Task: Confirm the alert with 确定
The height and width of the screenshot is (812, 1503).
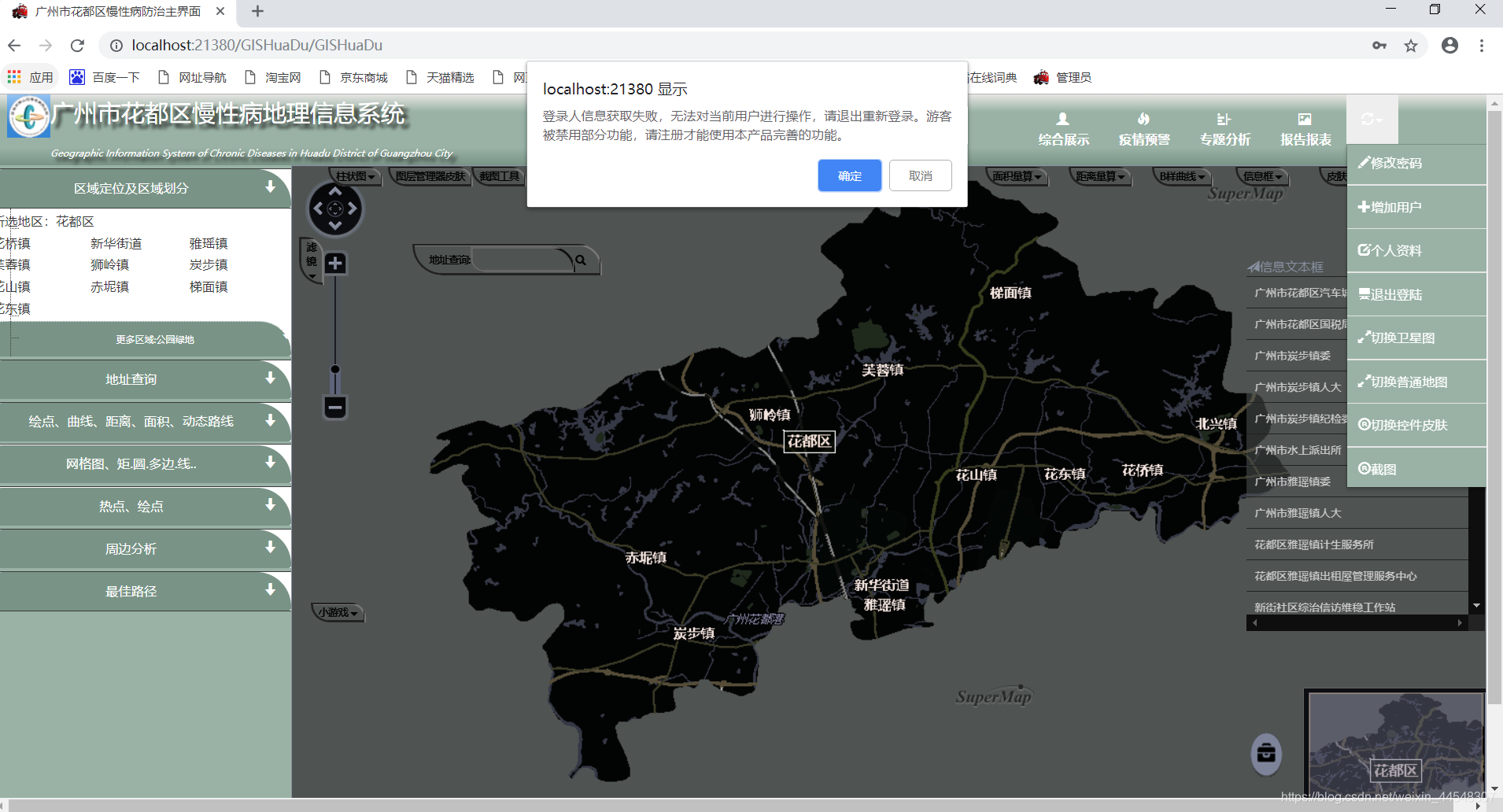Action: pyautogui.click(x=849, y=175)
